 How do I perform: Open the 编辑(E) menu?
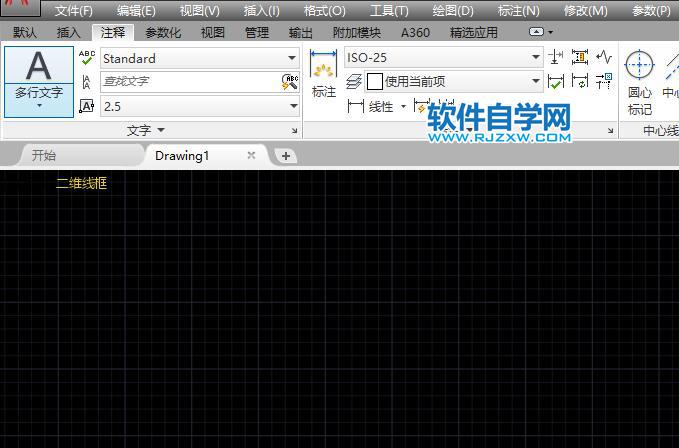tap(136, 10)
